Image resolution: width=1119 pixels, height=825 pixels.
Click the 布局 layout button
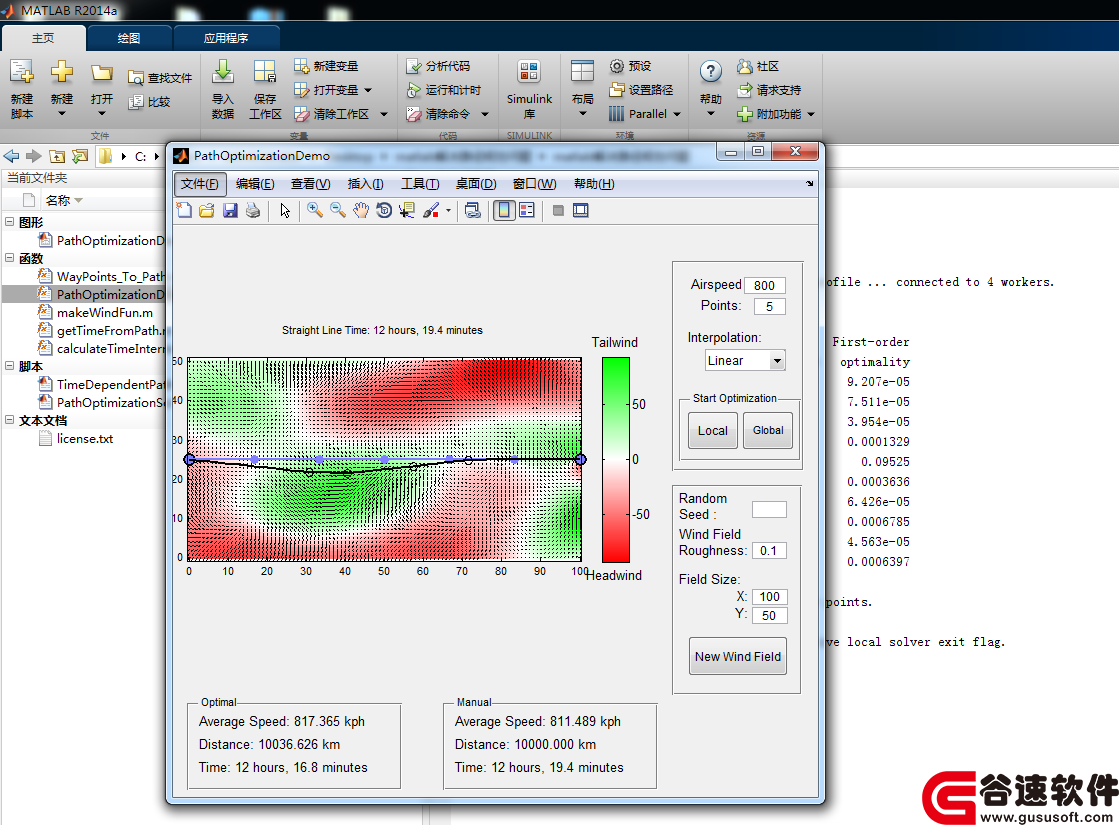(x=582, y=89)
